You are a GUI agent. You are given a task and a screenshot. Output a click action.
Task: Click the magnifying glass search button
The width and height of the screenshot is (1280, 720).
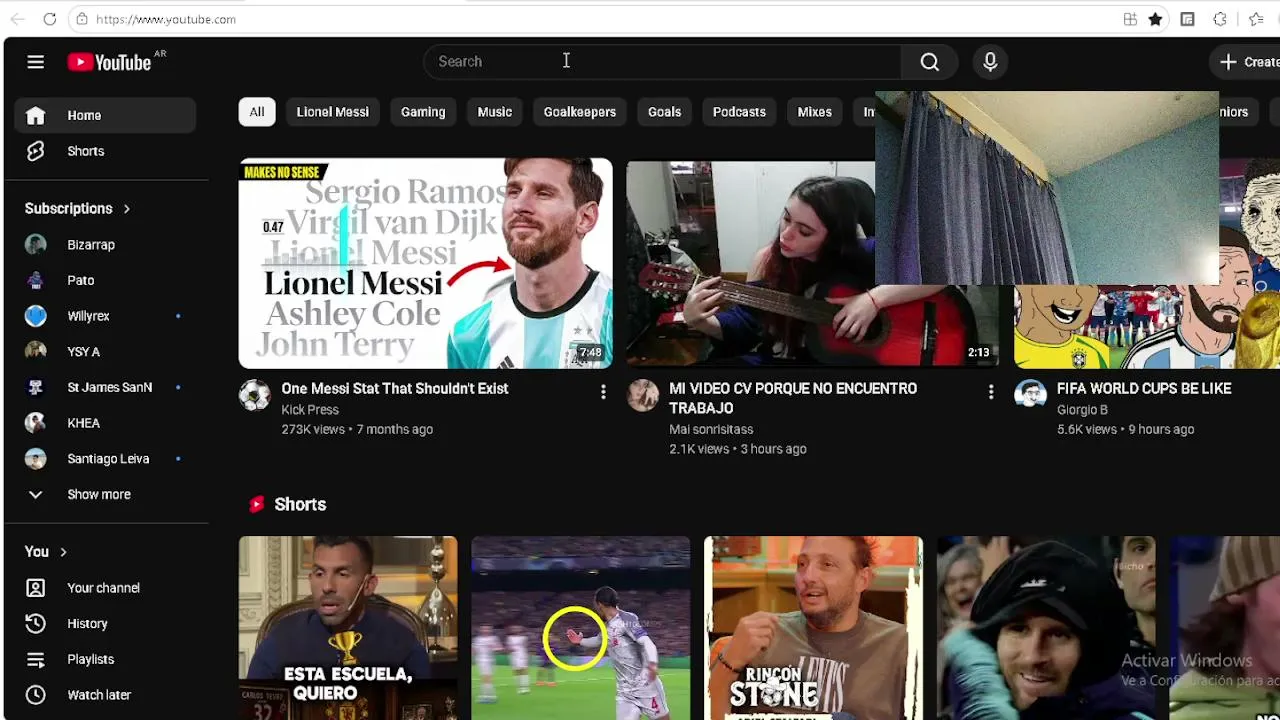coord(930,62)
